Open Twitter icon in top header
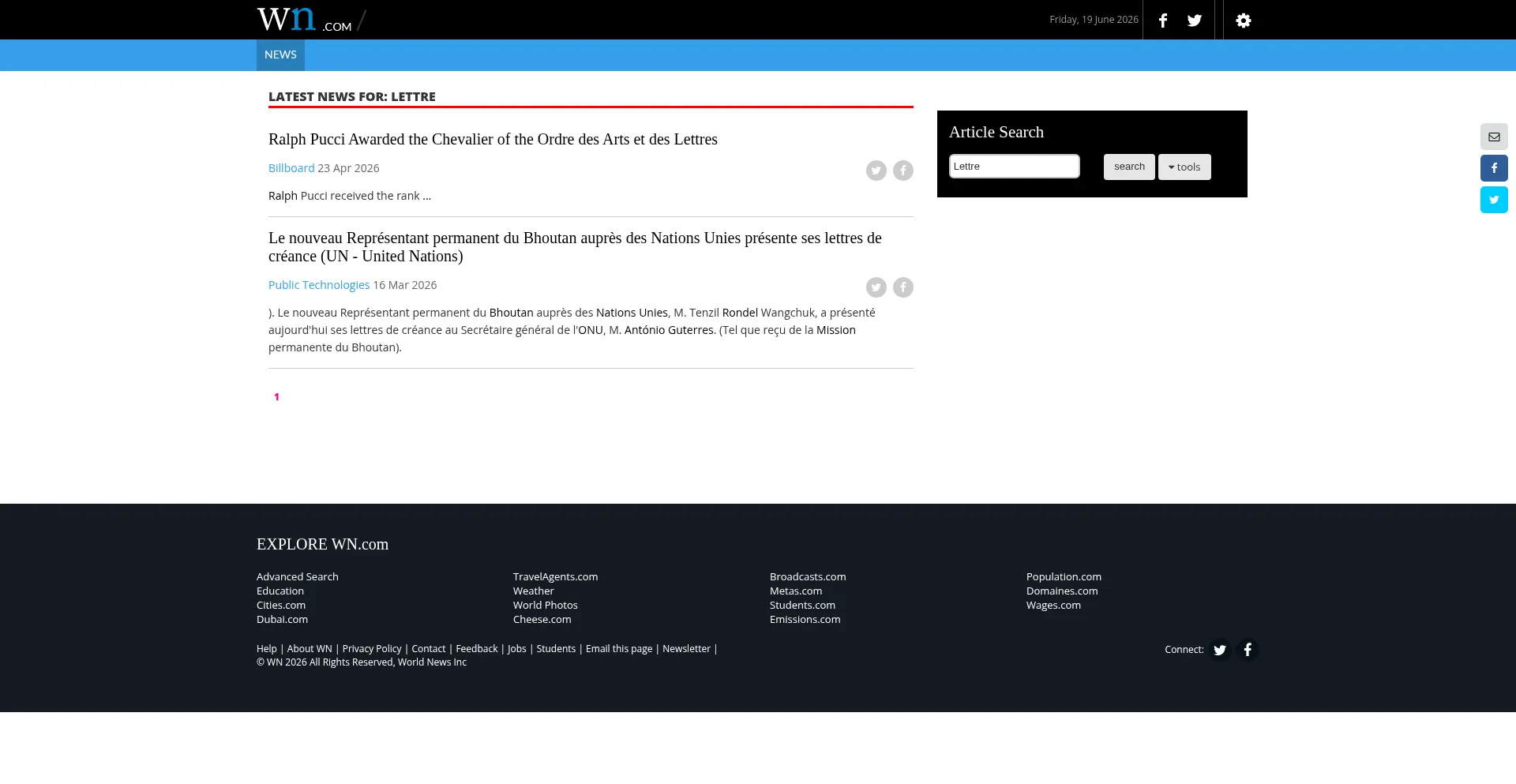 [x=1195, y=21]
